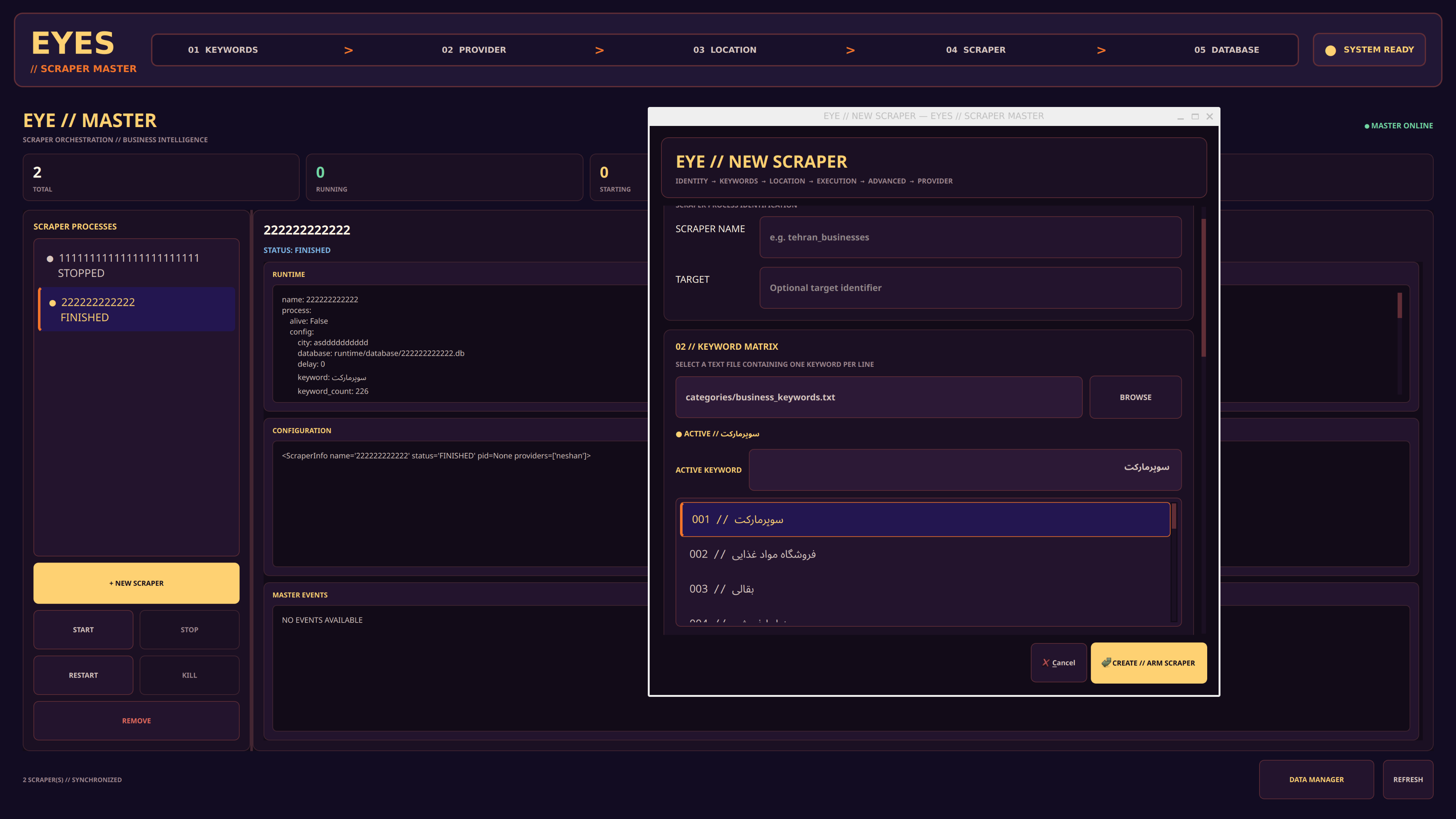
Task: Select keyword 001 // سوپرمارکت in list
Action: tap(925, 519)
